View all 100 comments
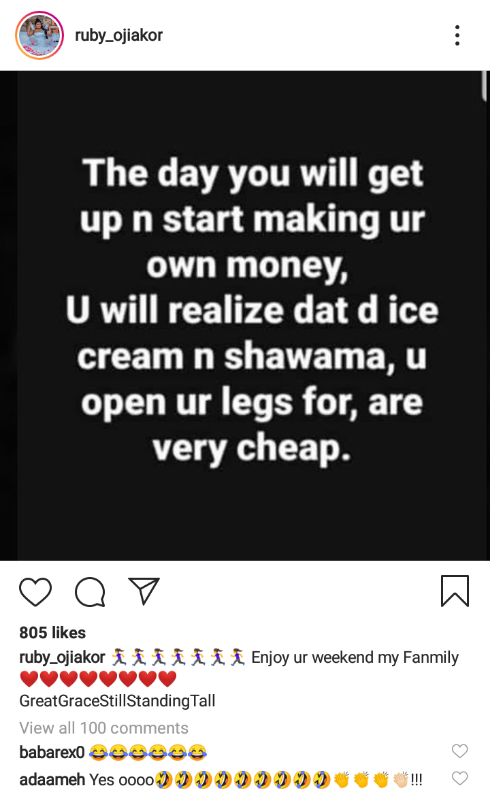 (x=104, y=728)
